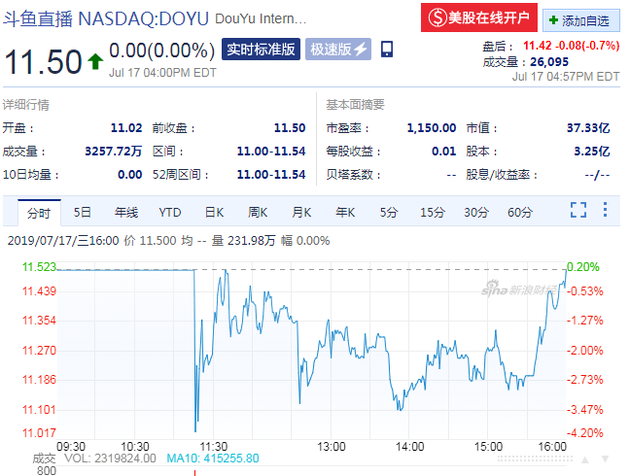The height and width of the screenshot is (476, 630).
Task: Click the Jul 17 04:00PM EDT timestamp
Action: click(x=162, y=73)
